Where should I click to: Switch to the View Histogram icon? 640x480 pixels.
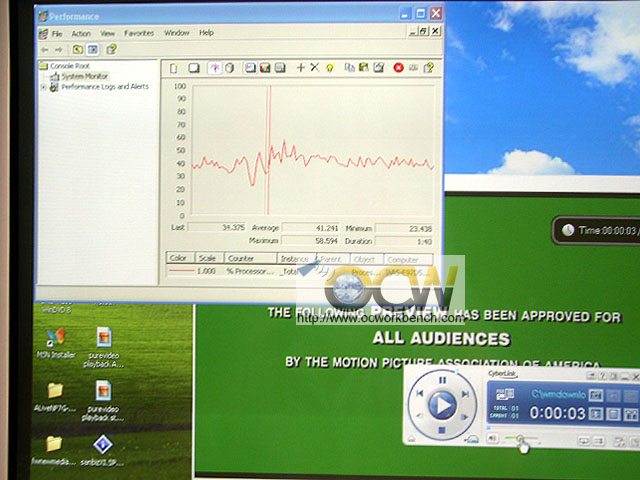[265, 68]
